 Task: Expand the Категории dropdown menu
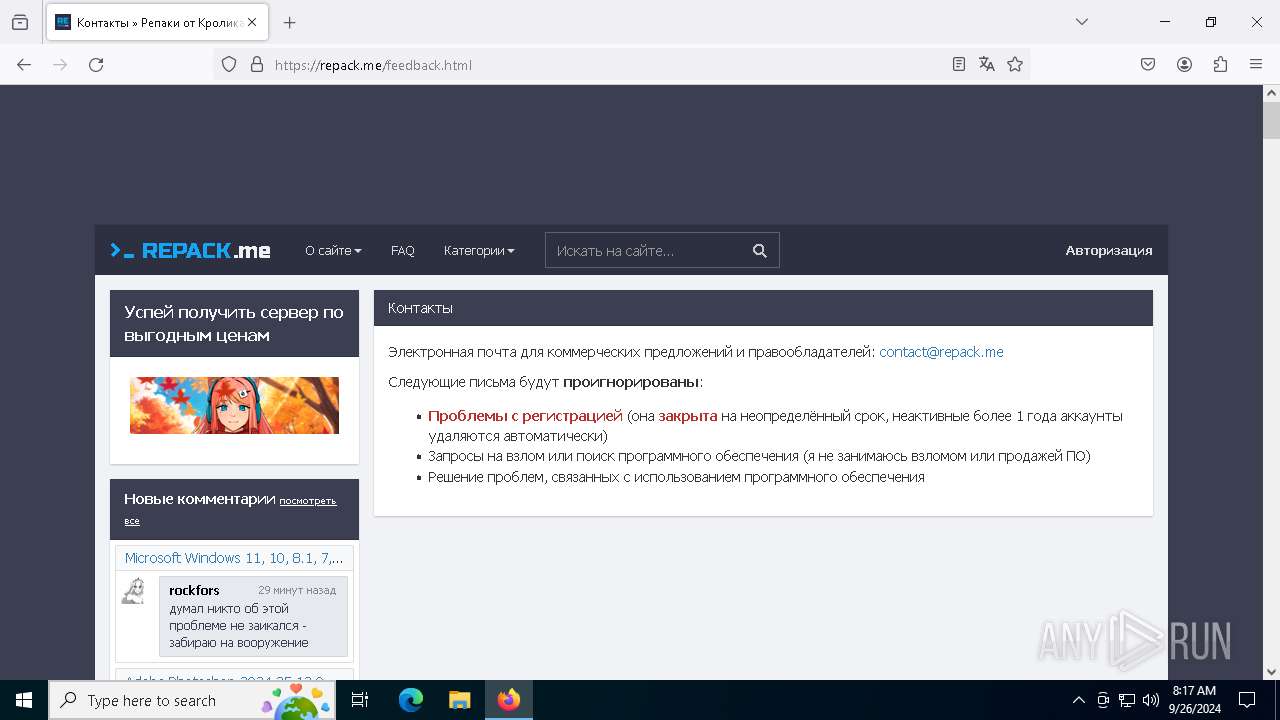(x=479, y=251)
